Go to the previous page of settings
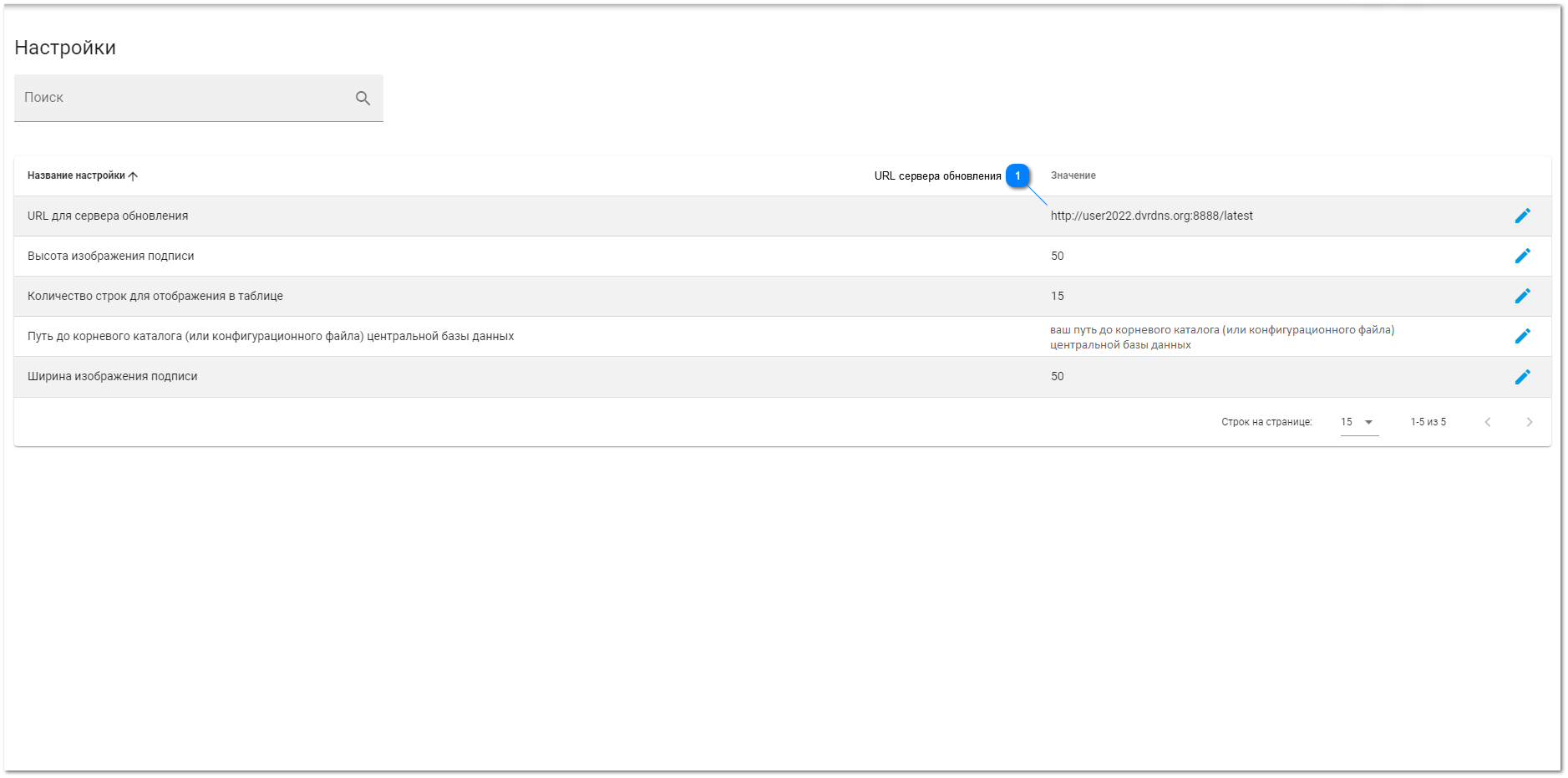 (1487, 422)
